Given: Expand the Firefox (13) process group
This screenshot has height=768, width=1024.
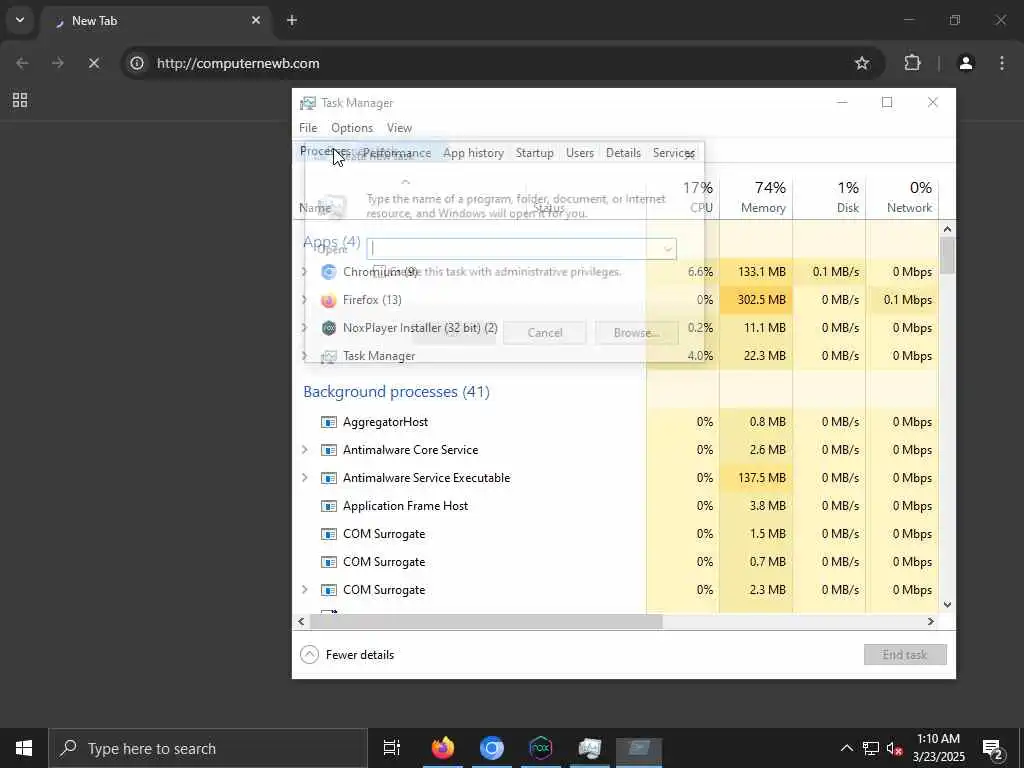Looking at the screenshot, I should tap(305, 300).
